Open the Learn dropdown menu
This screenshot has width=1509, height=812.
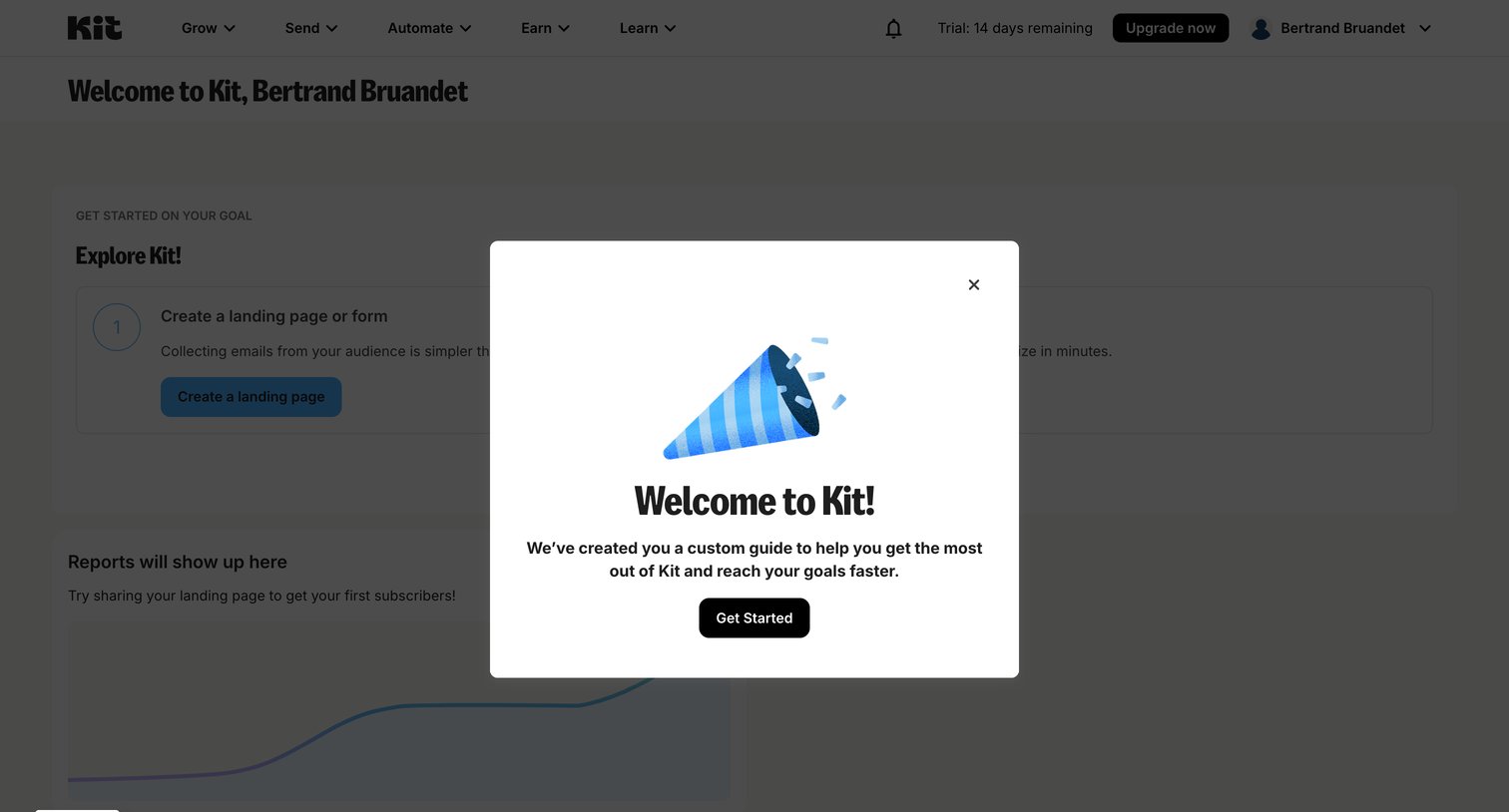648,28
